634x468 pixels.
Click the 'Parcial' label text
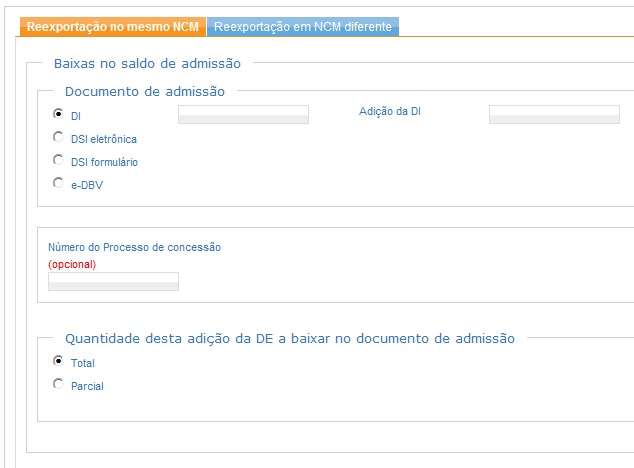tap(87, 386)
